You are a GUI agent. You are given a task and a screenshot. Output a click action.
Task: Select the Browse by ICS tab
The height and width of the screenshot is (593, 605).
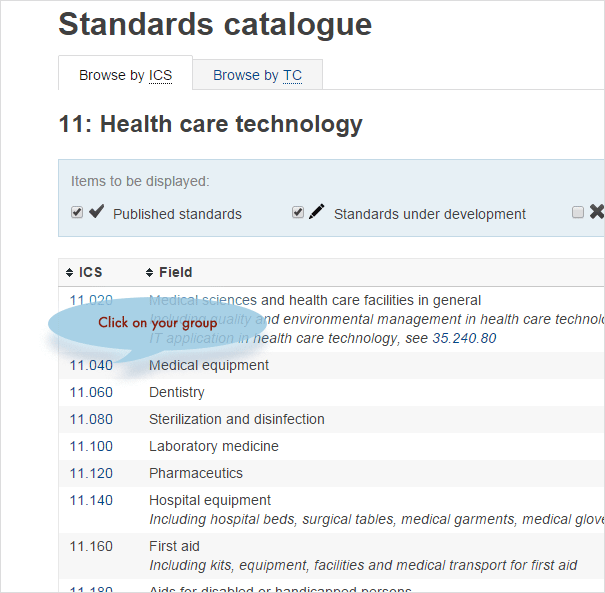125,75
